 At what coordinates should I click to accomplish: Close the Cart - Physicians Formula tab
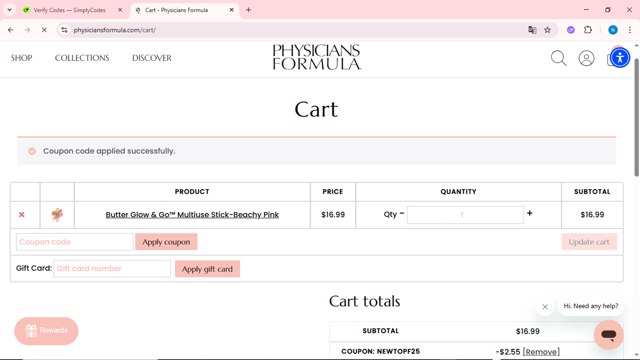pyautogui.click(x=231, y=10)
